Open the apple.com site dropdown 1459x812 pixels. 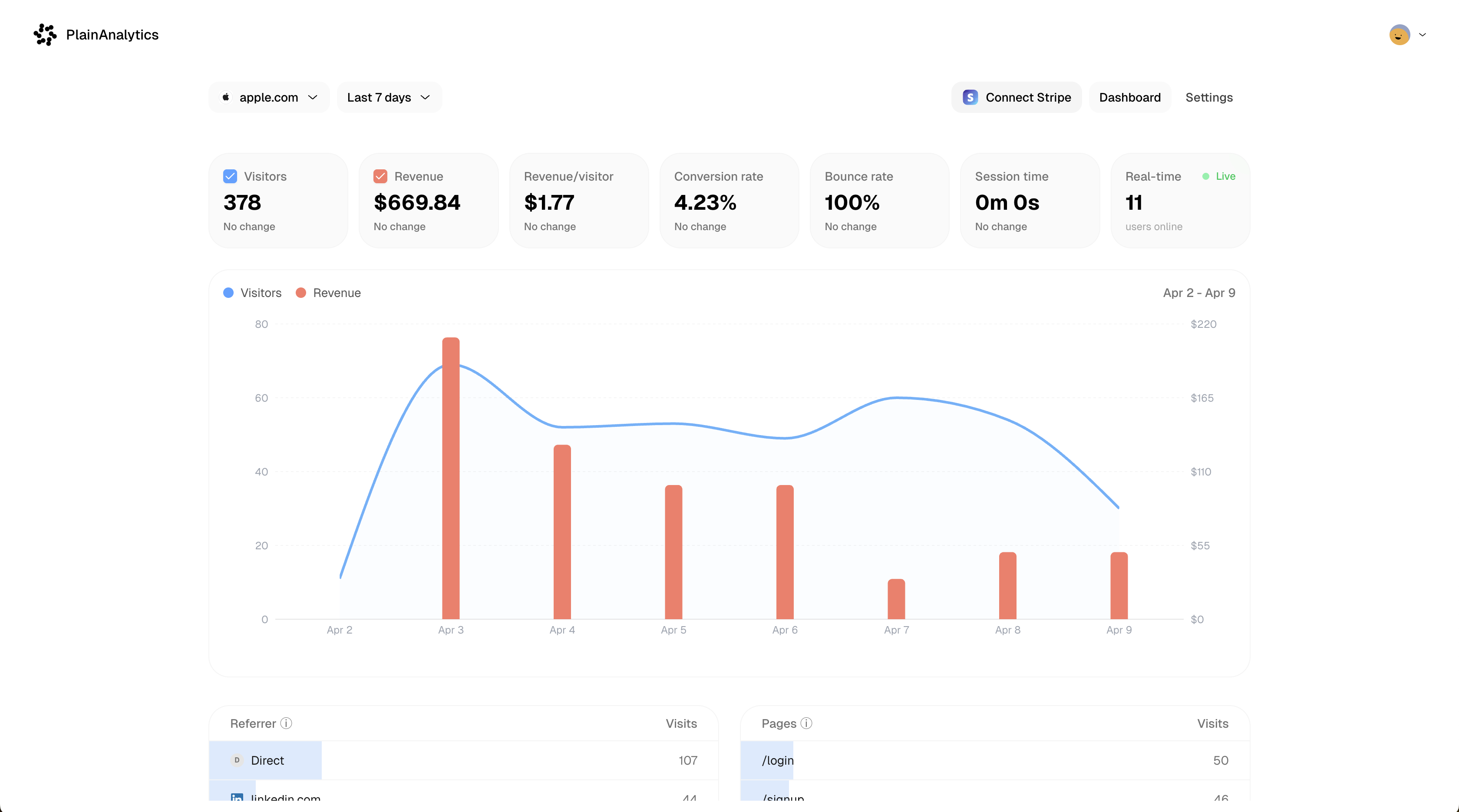269,97
